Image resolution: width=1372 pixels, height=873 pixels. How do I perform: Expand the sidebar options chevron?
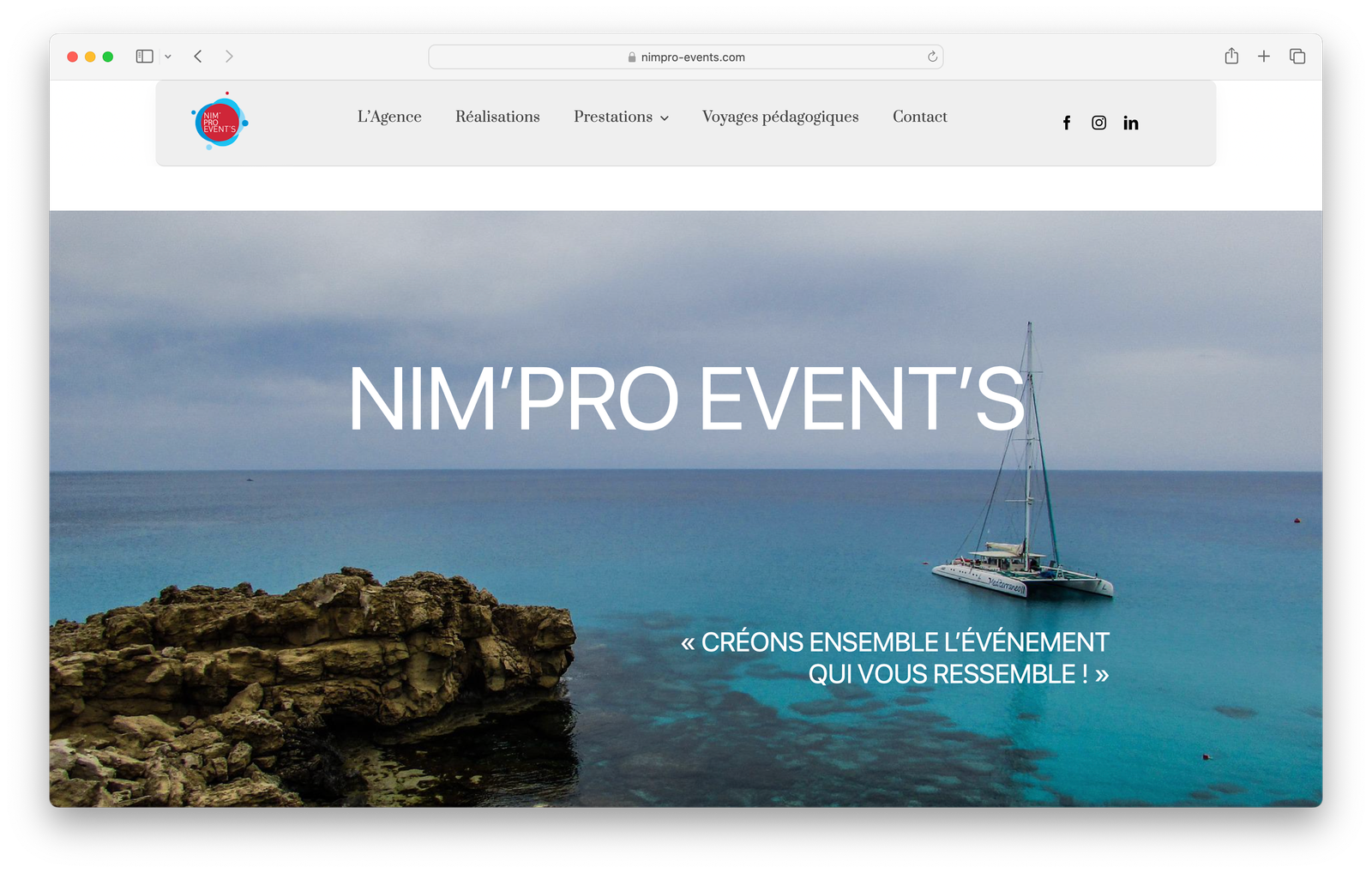pos(168,57)
